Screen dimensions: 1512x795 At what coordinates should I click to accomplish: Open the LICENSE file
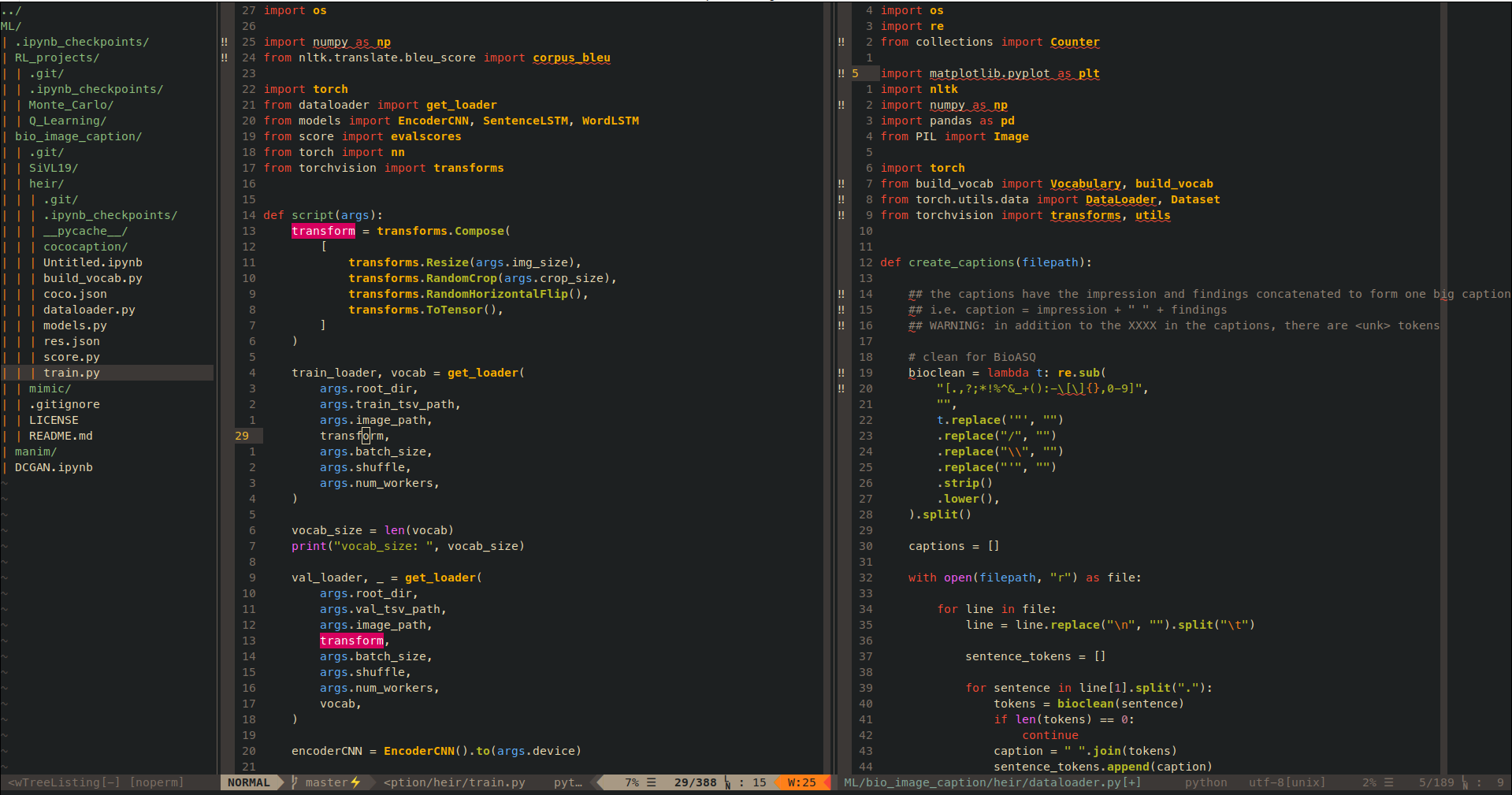point(54,420)
